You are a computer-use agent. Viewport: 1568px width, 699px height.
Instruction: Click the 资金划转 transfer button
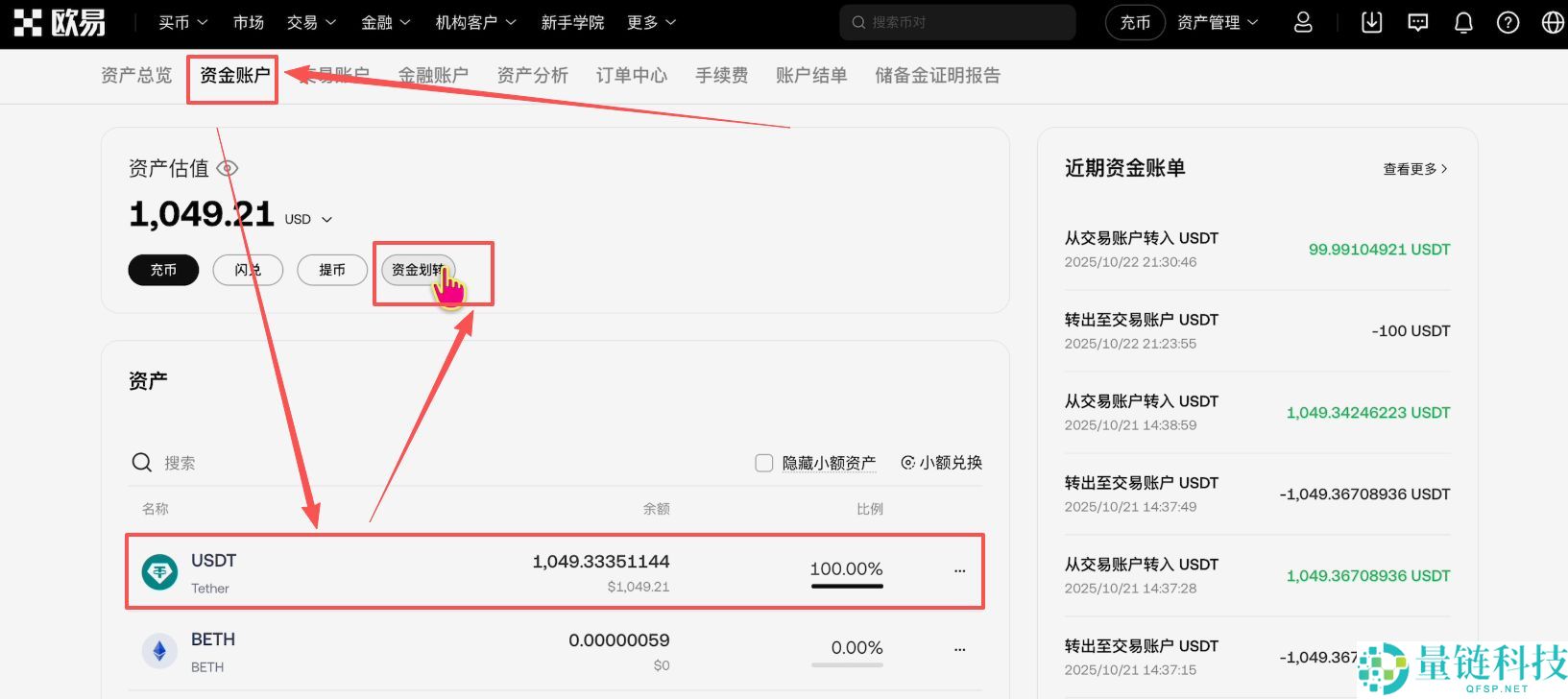click(418, 270)
